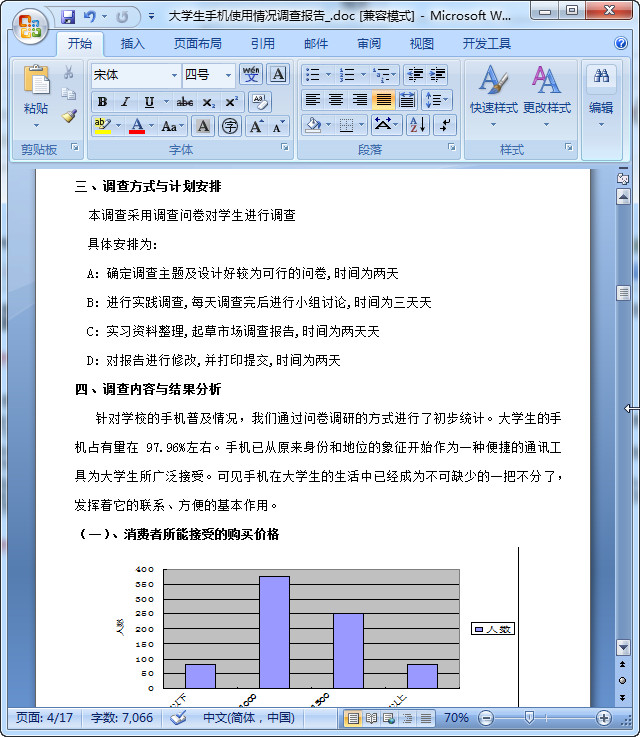640x737 pixels.
Task: Click the proofing check status icon
Action: 178,718
